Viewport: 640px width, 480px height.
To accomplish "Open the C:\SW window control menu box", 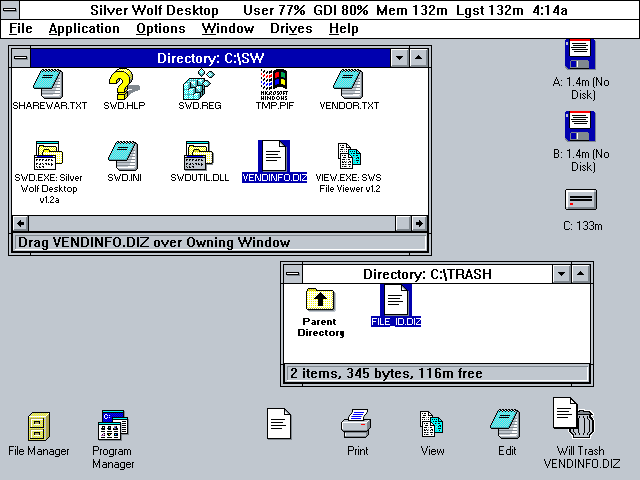I will point(20,58).
